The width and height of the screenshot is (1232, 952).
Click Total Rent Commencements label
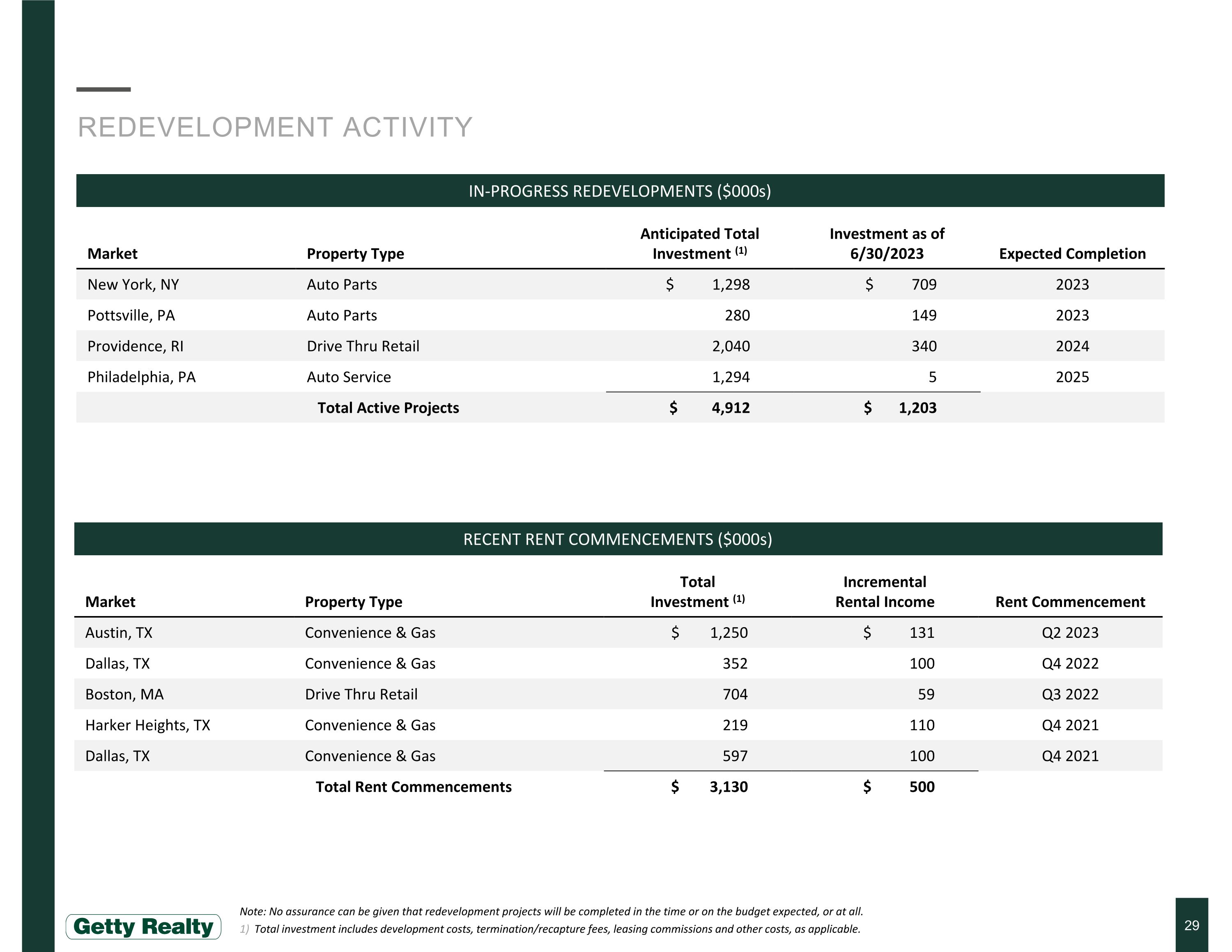[x=413, y=787]
